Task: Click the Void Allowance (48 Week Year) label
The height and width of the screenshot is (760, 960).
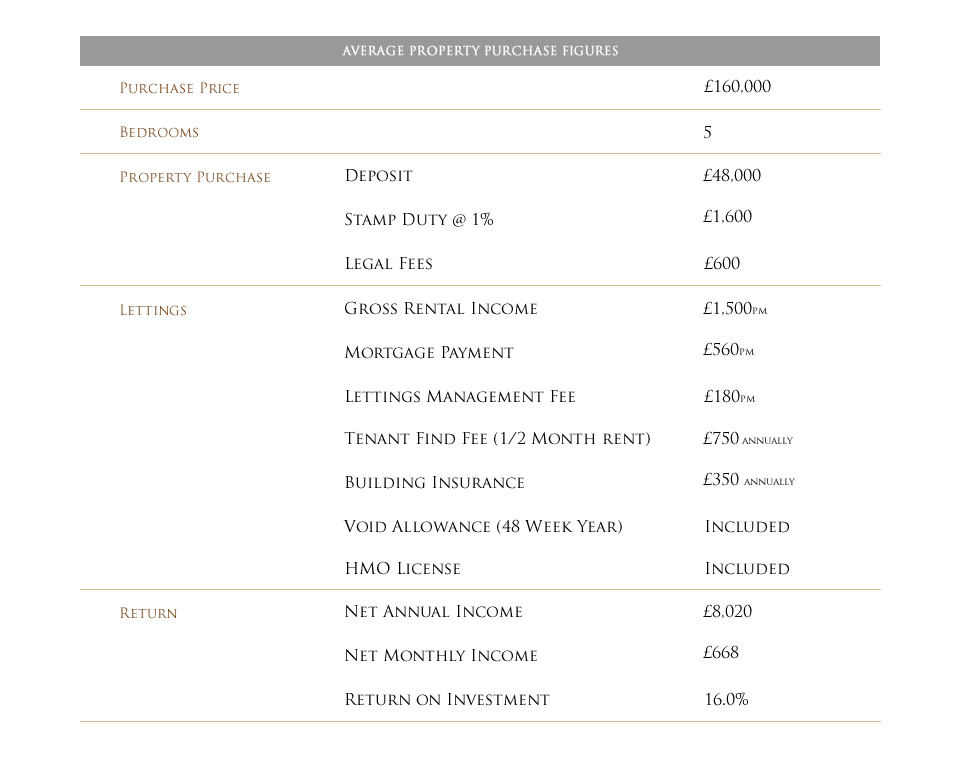Action: tap(483, 527)
